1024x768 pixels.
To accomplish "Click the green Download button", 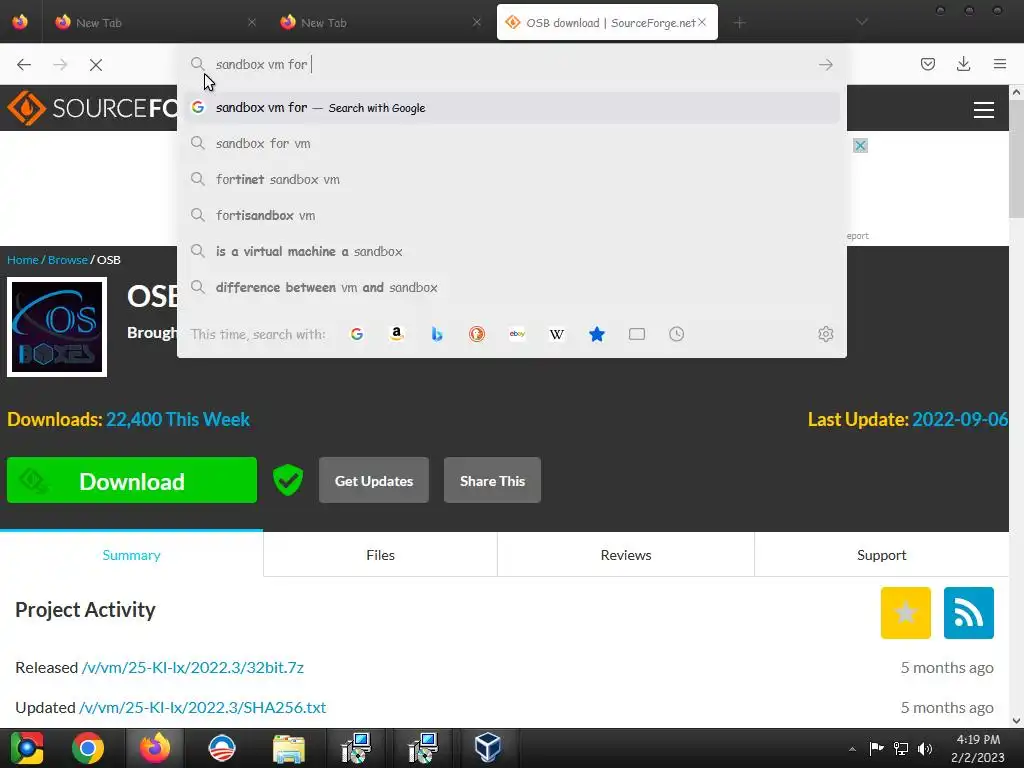I will tap(132, 481).
